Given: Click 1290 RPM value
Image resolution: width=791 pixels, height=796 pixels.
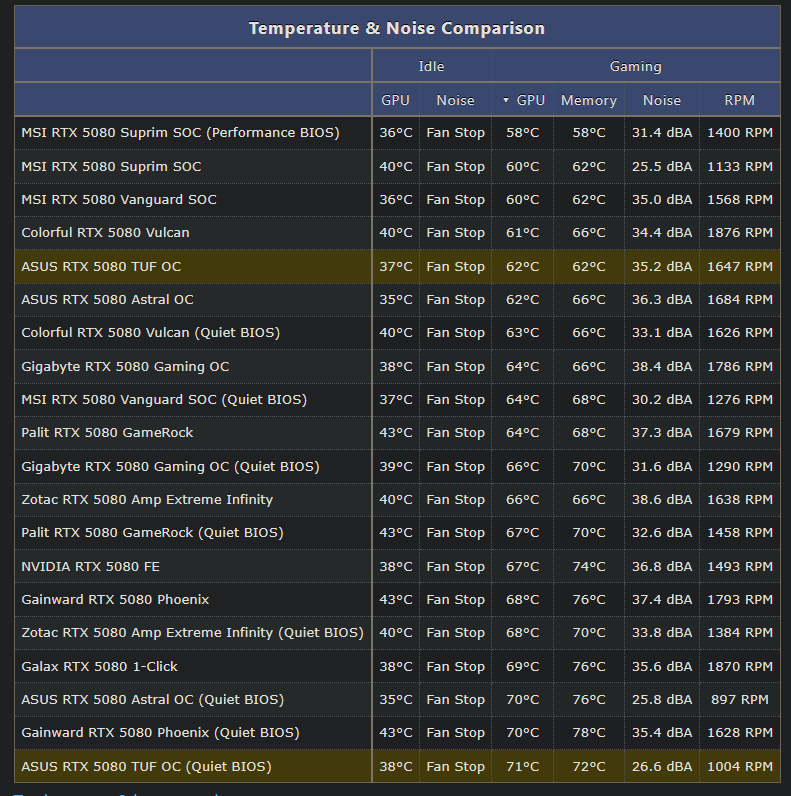Looking at the screenshot, I should 740,467.
